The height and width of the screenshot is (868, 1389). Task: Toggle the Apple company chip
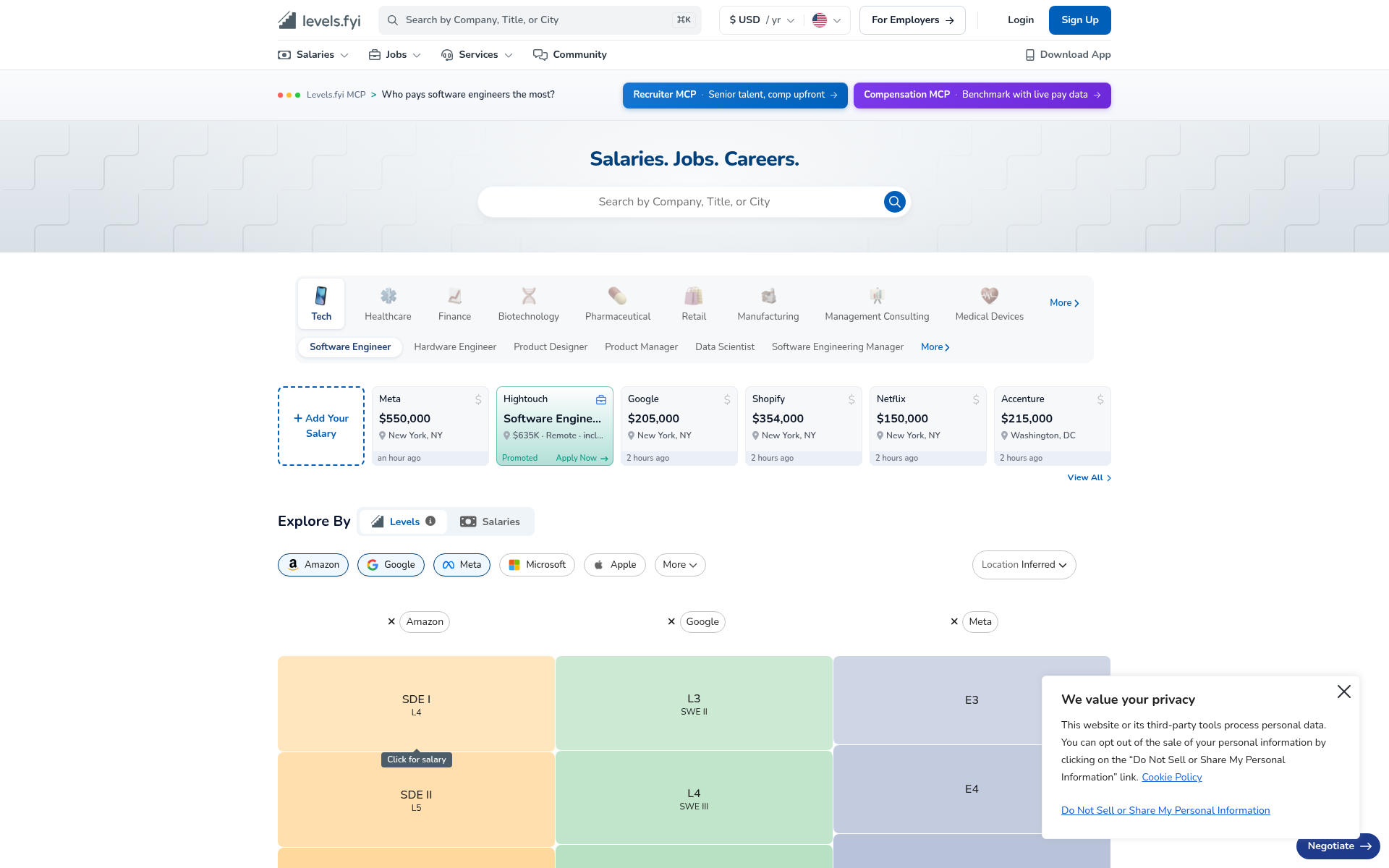(x=615, y=565)
